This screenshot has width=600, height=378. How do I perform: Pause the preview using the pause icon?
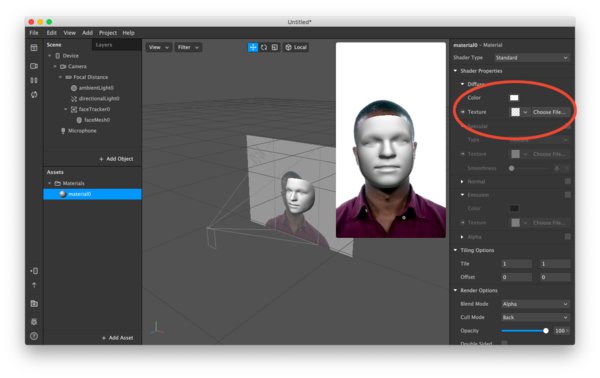click(x=34, y=80)
